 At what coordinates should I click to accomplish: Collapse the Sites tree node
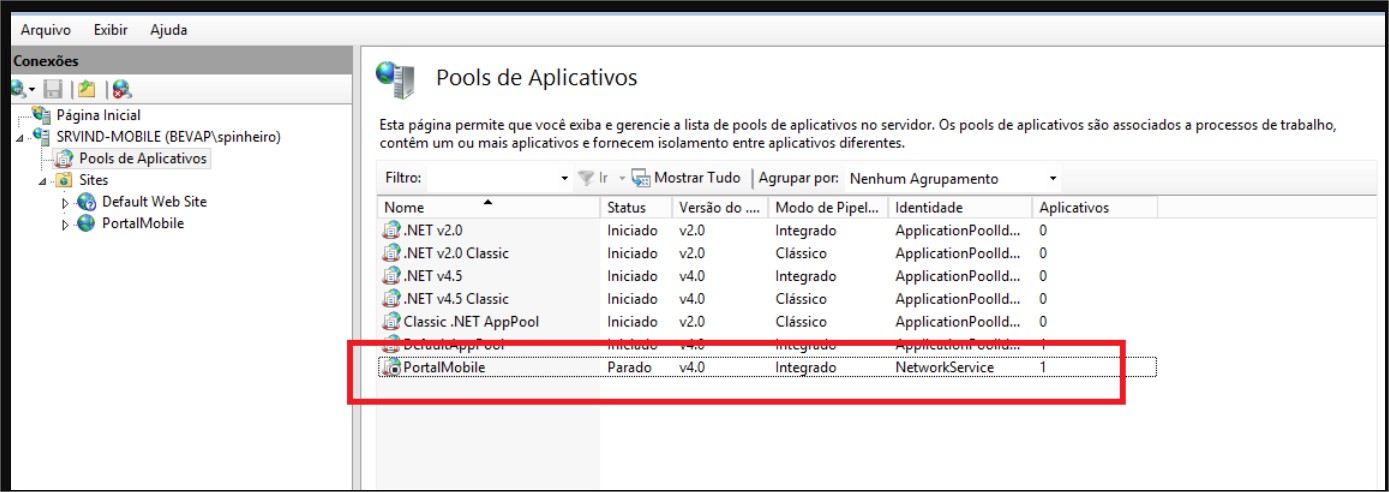tap(42, 181)
